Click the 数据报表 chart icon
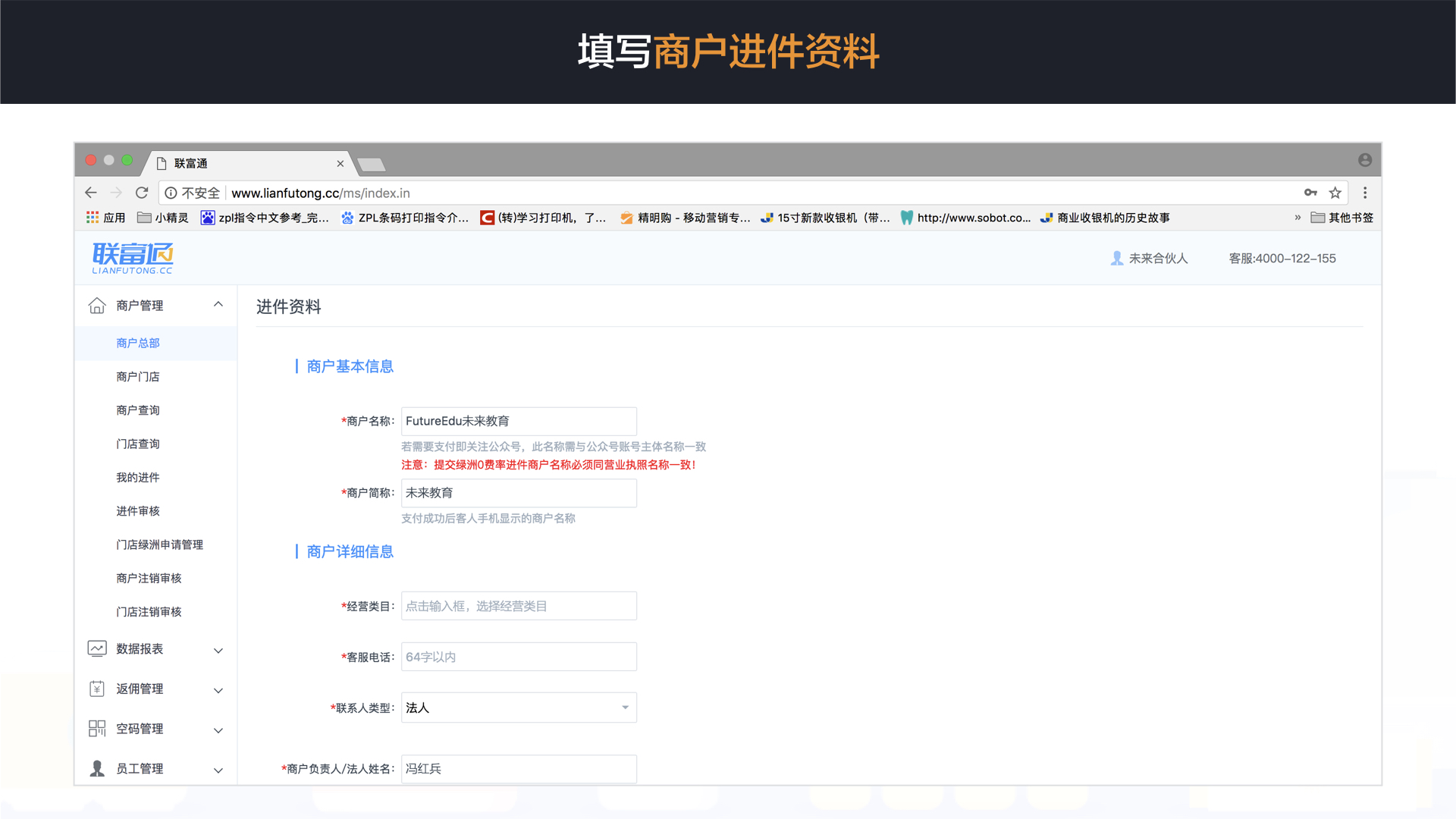Screen dimensions: 1456x819 pos(97,649)
